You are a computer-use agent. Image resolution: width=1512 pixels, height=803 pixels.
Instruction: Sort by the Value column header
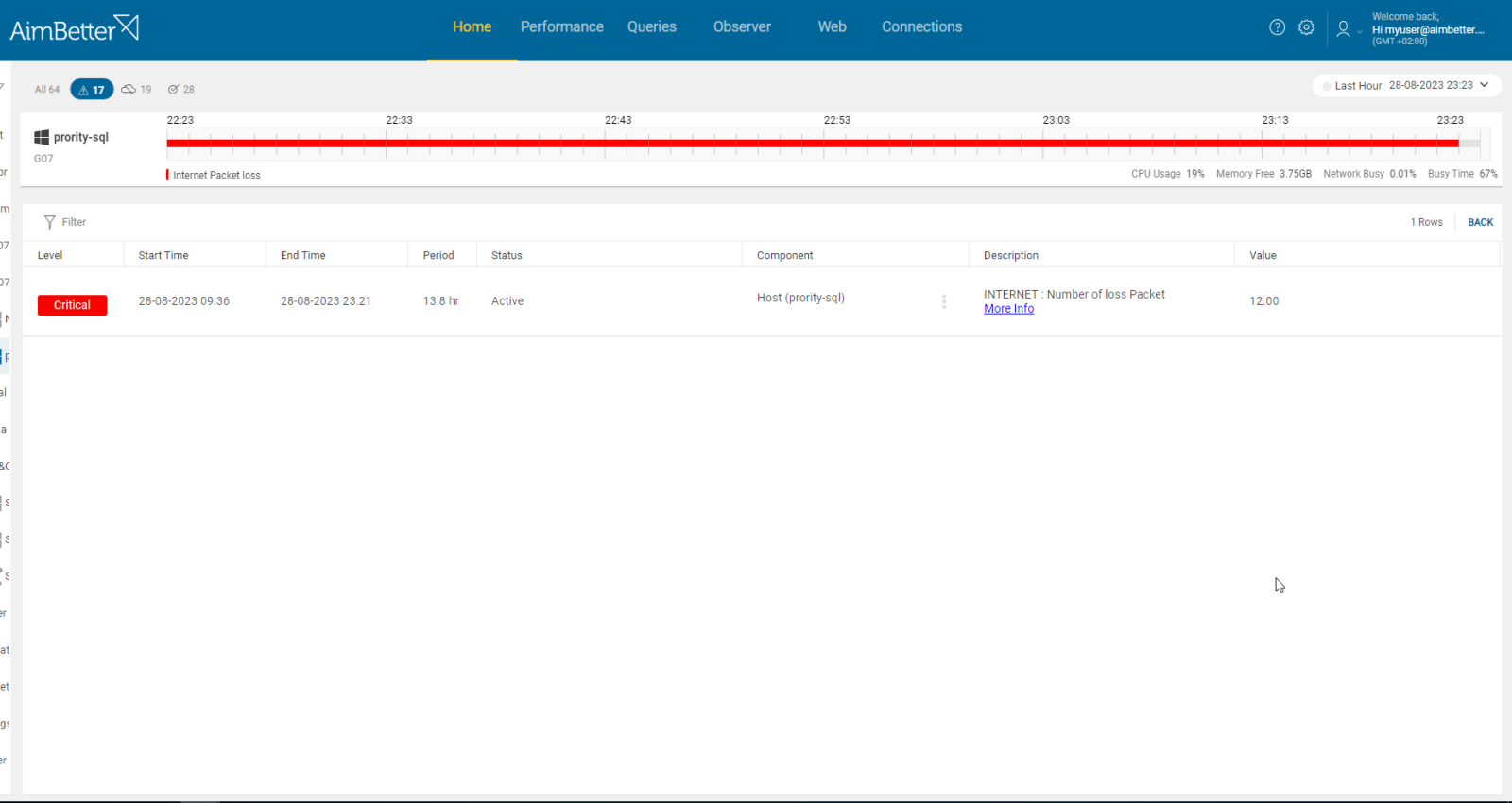[x=1263, y=256]
